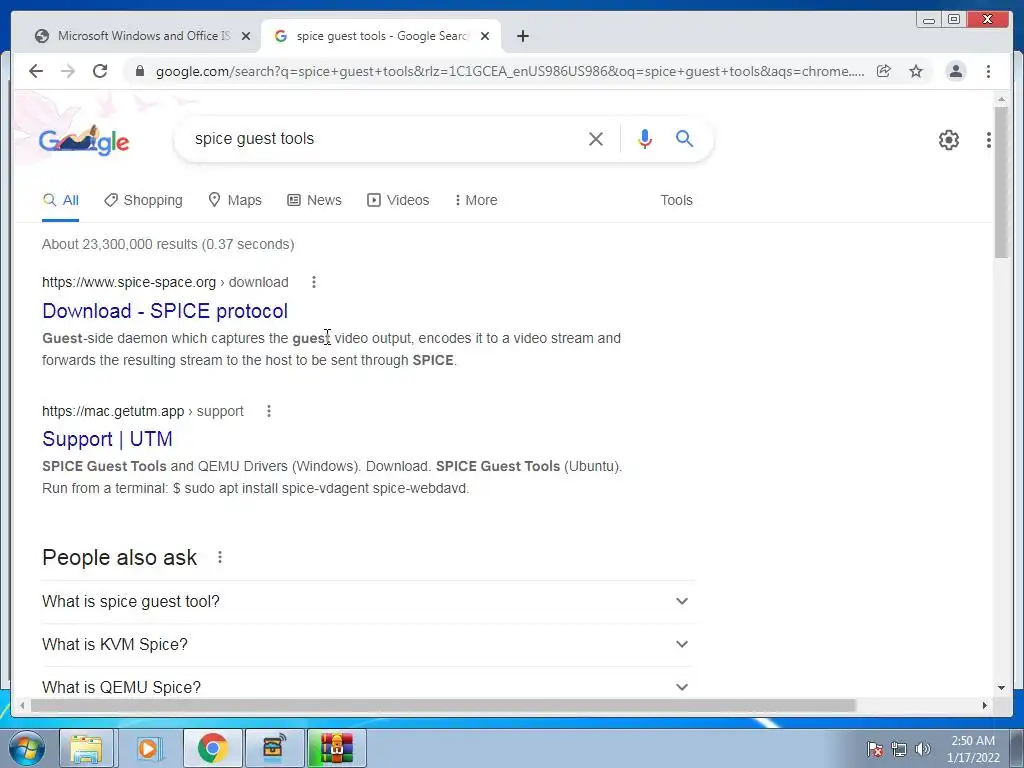Launch Windows Media Player from taskbar

click(149, 748)
